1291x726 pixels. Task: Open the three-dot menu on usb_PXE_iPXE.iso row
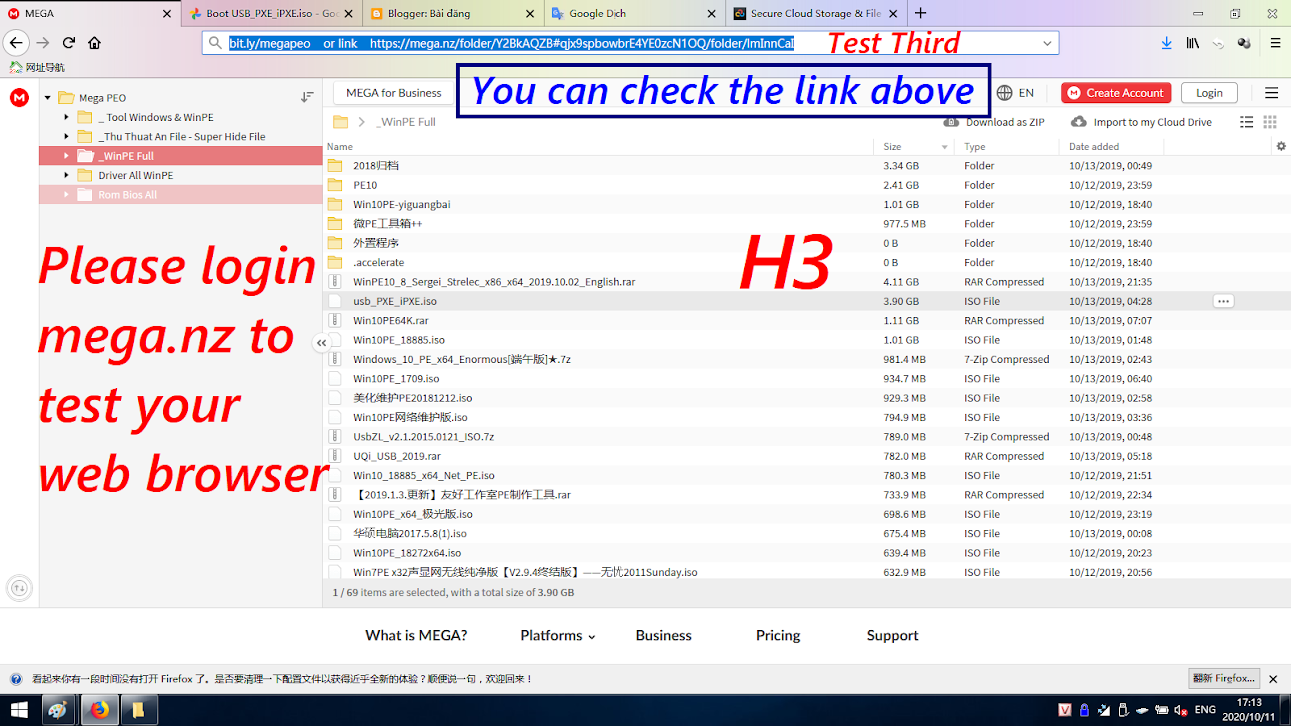1223,301
